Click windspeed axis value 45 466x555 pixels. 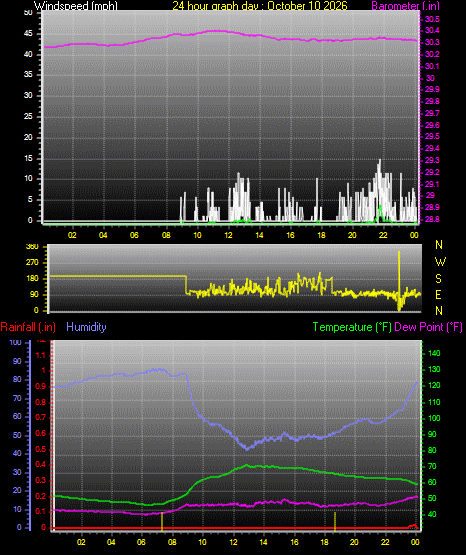click(28, 34)
